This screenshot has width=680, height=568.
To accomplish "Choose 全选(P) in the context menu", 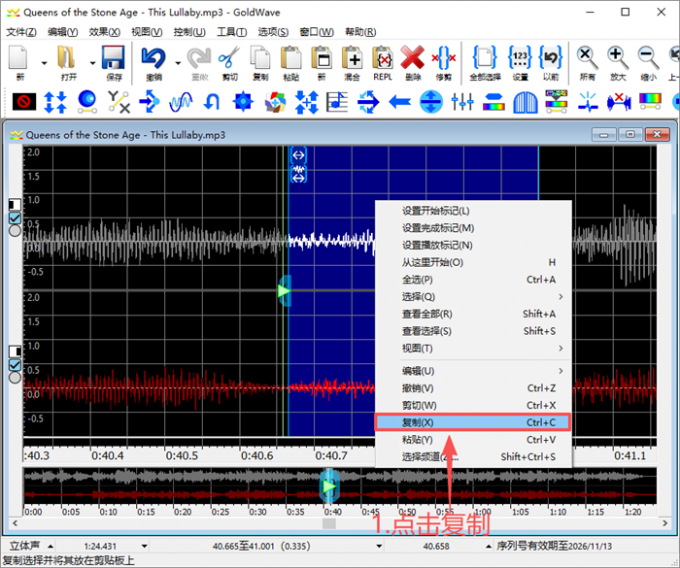I will (x=473, y=279).
